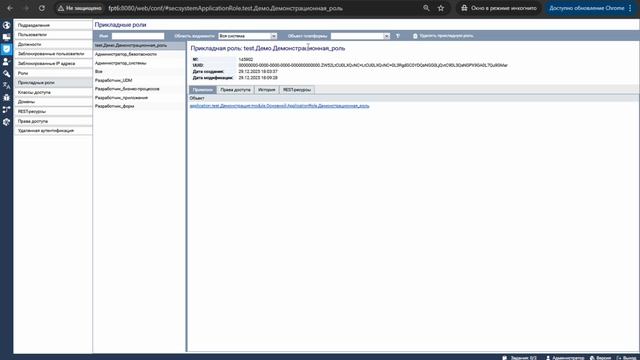Switch to История tab
Screen dimensions: 640x360
[x=267, y=90]
